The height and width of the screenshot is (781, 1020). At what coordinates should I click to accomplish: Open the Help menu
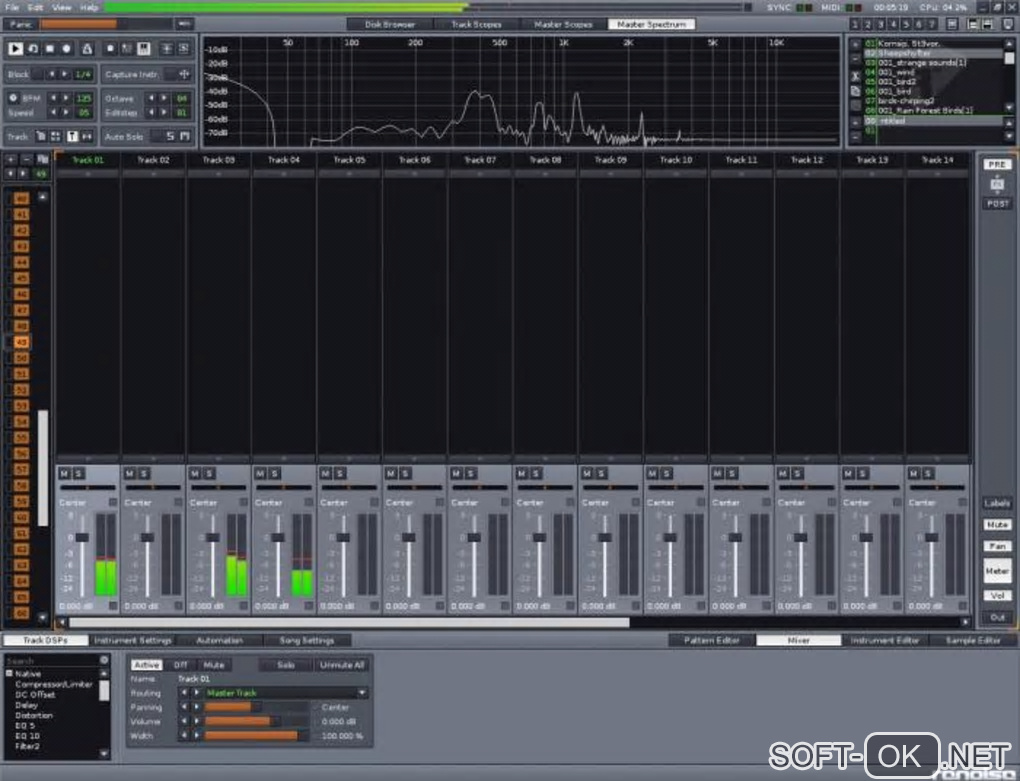click(x=88, y=7)
